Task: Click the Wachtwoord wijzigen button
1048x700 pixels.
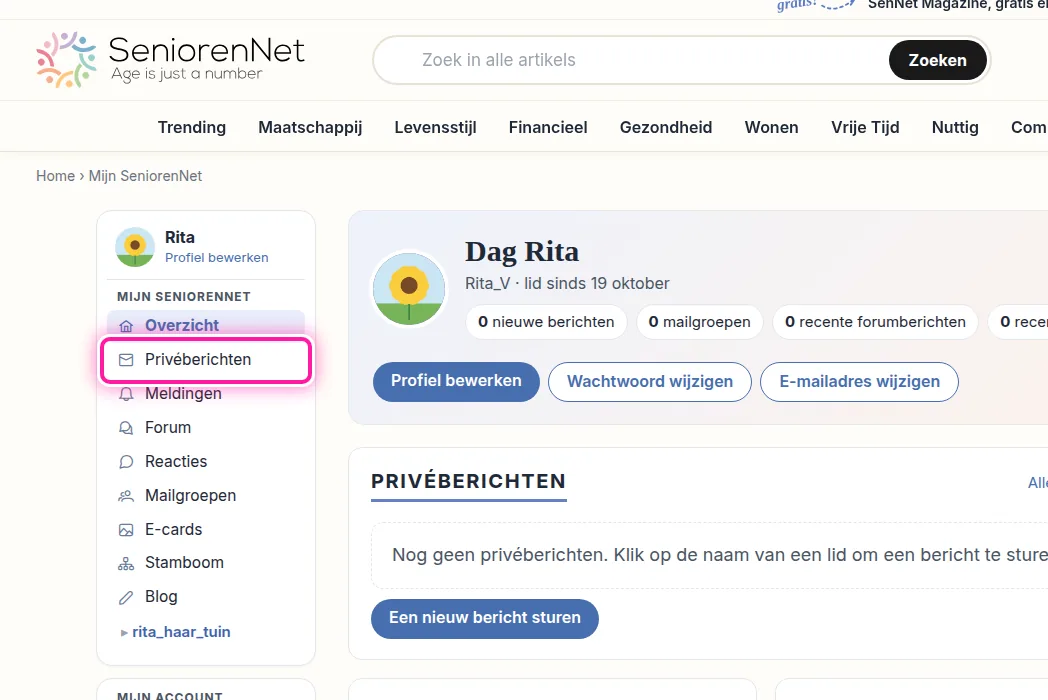Action: [650, 382]
